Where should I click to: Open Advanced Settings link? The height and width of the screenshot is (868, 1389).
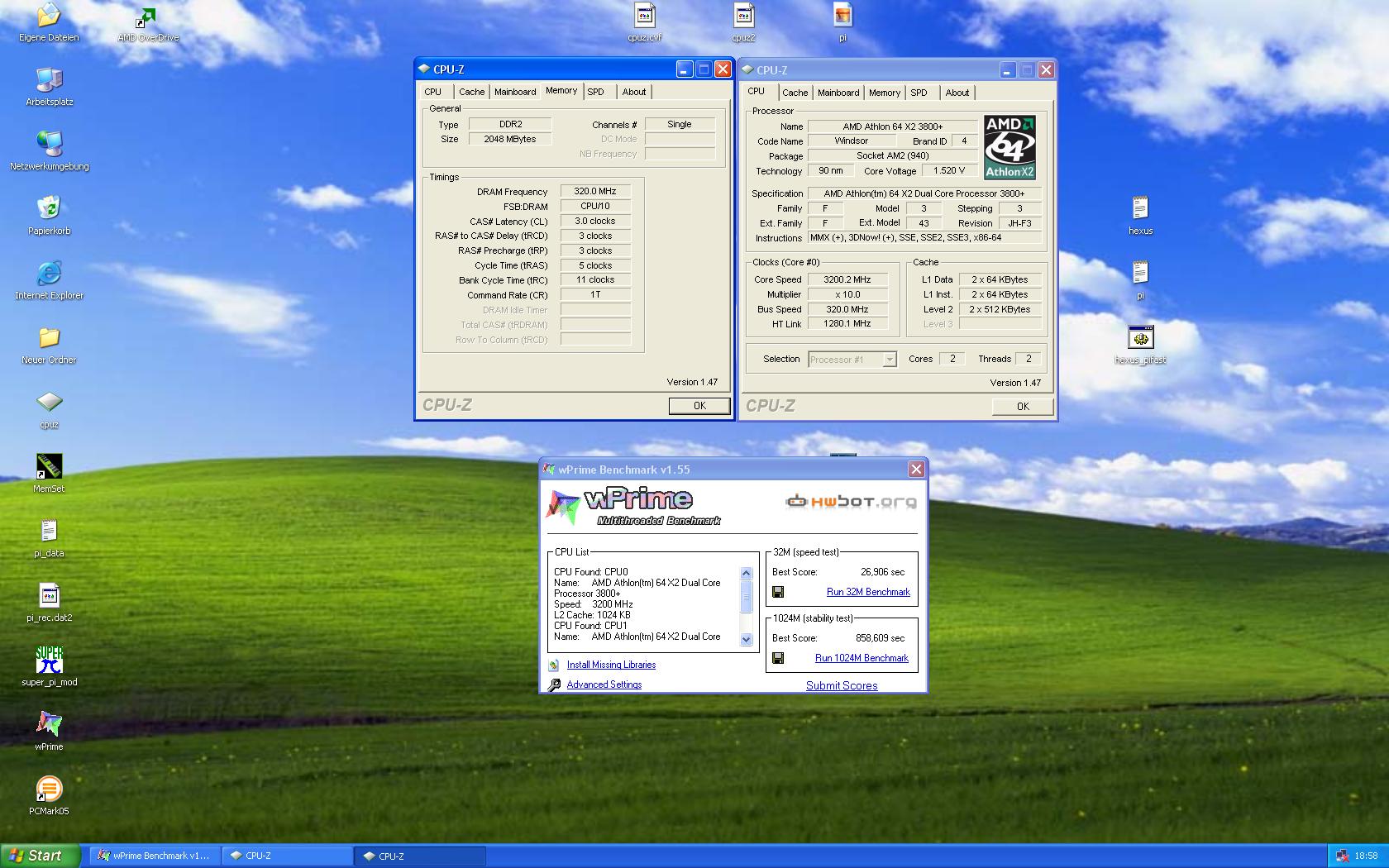(604, 684)
